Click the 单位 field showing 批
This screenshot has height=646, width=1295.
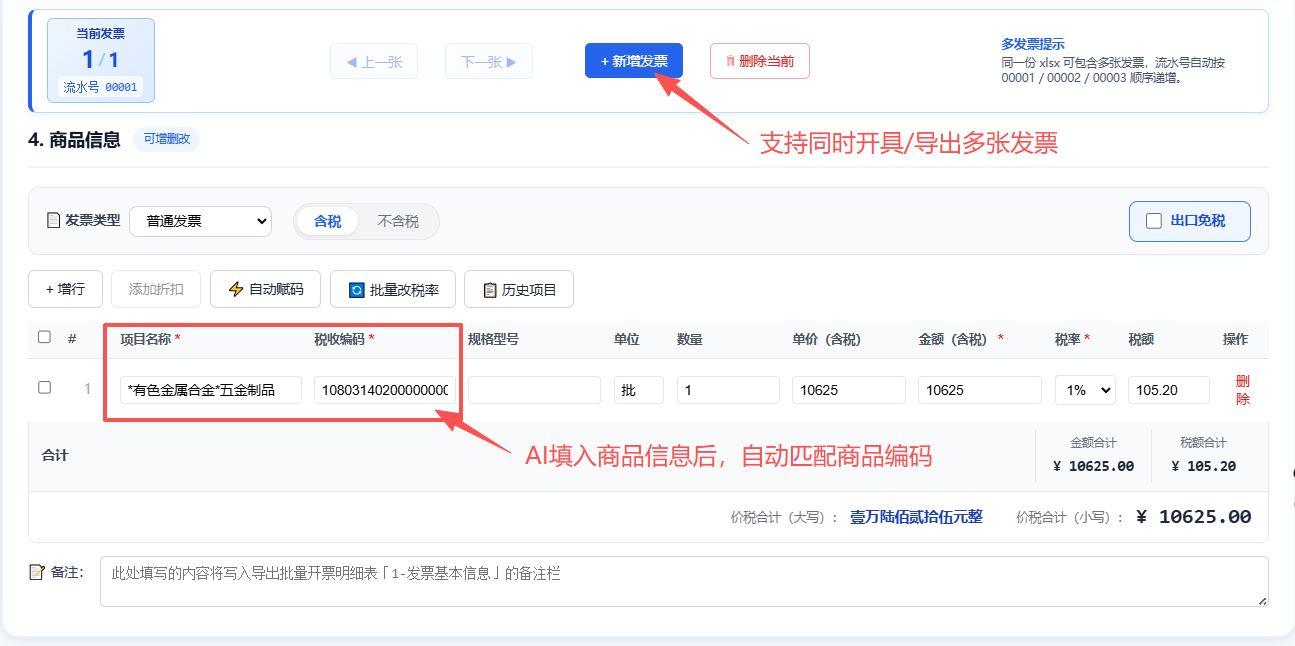point(639,390)
